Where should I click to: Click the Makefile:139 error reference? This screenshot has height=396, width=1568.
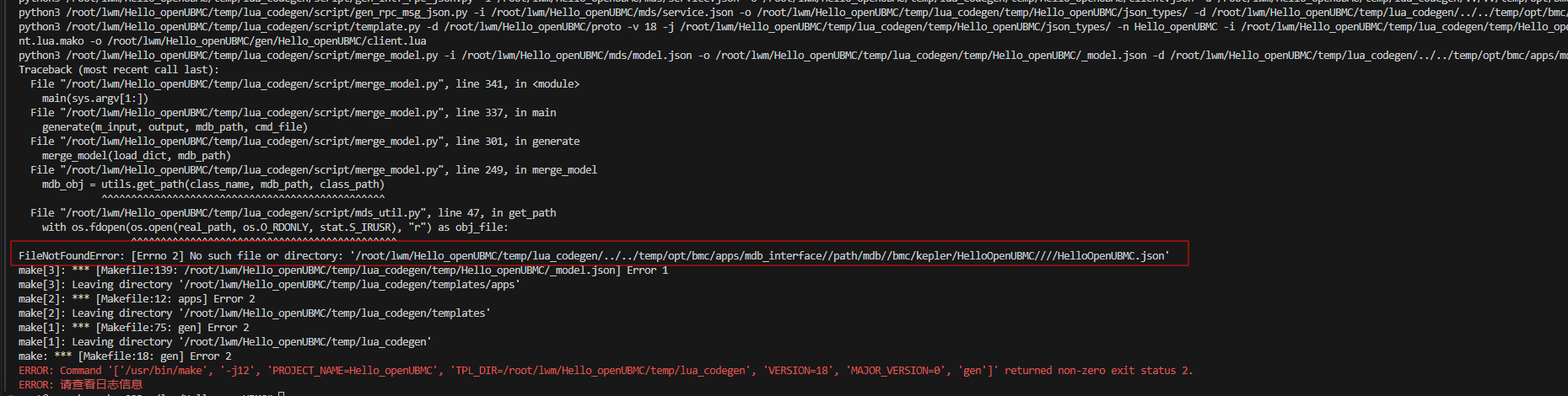tap(137, 270)
